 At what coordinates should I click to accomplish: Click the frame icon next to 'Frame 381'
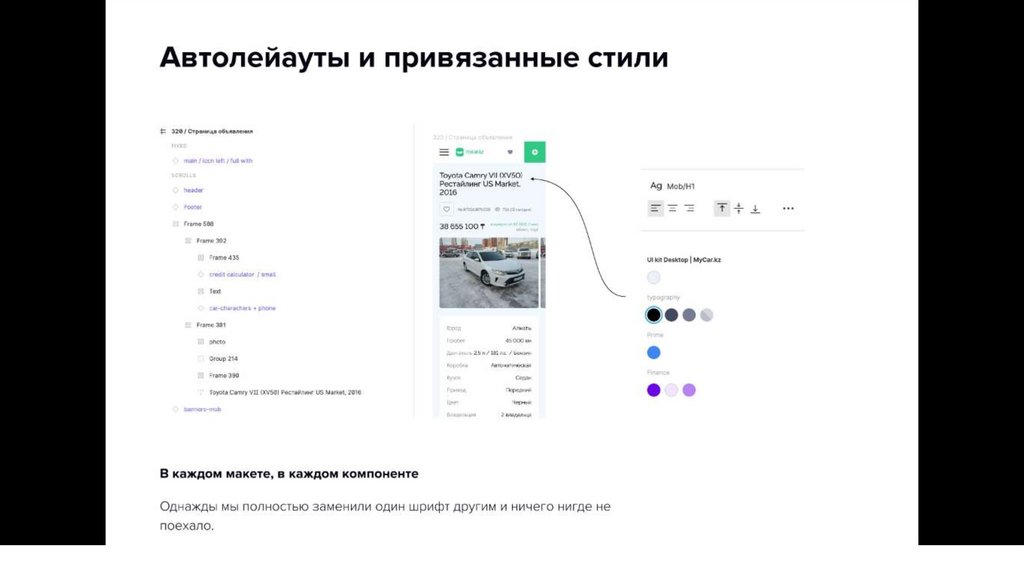[188, 325]
